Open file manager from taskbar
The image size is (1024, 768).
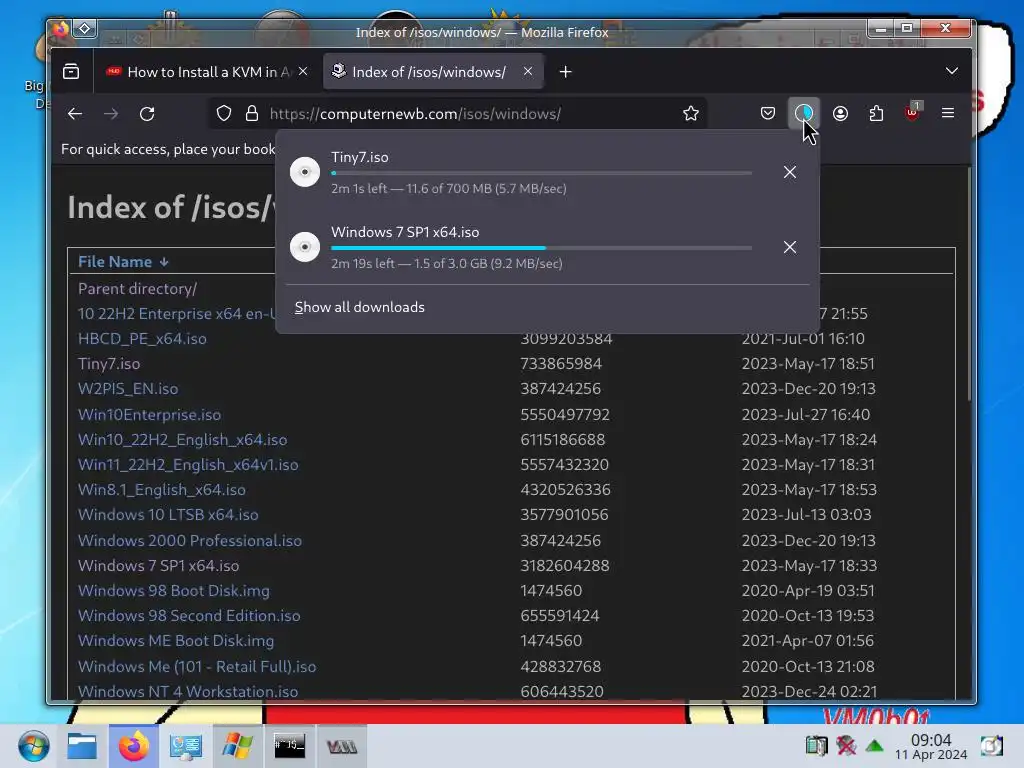[82, 746]
